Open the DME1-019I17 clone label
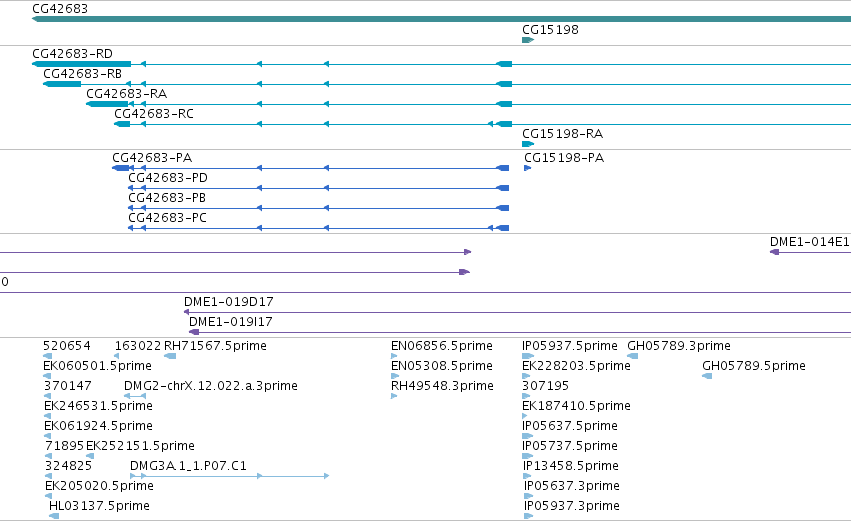This screenshot has width=851, height=521. pos(231,322)
